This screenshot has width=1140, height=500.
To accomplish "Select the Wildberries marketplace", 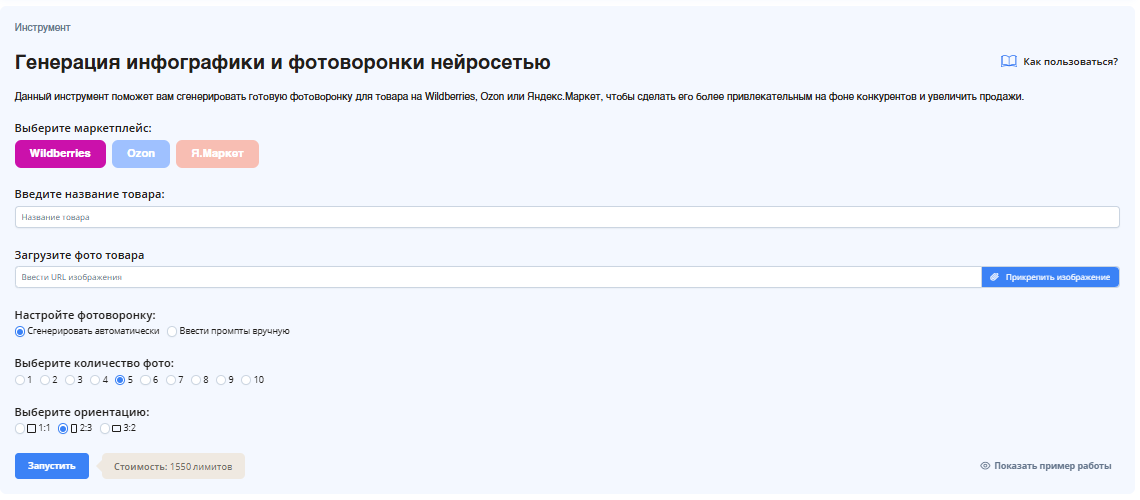I will tap(60, 154).
